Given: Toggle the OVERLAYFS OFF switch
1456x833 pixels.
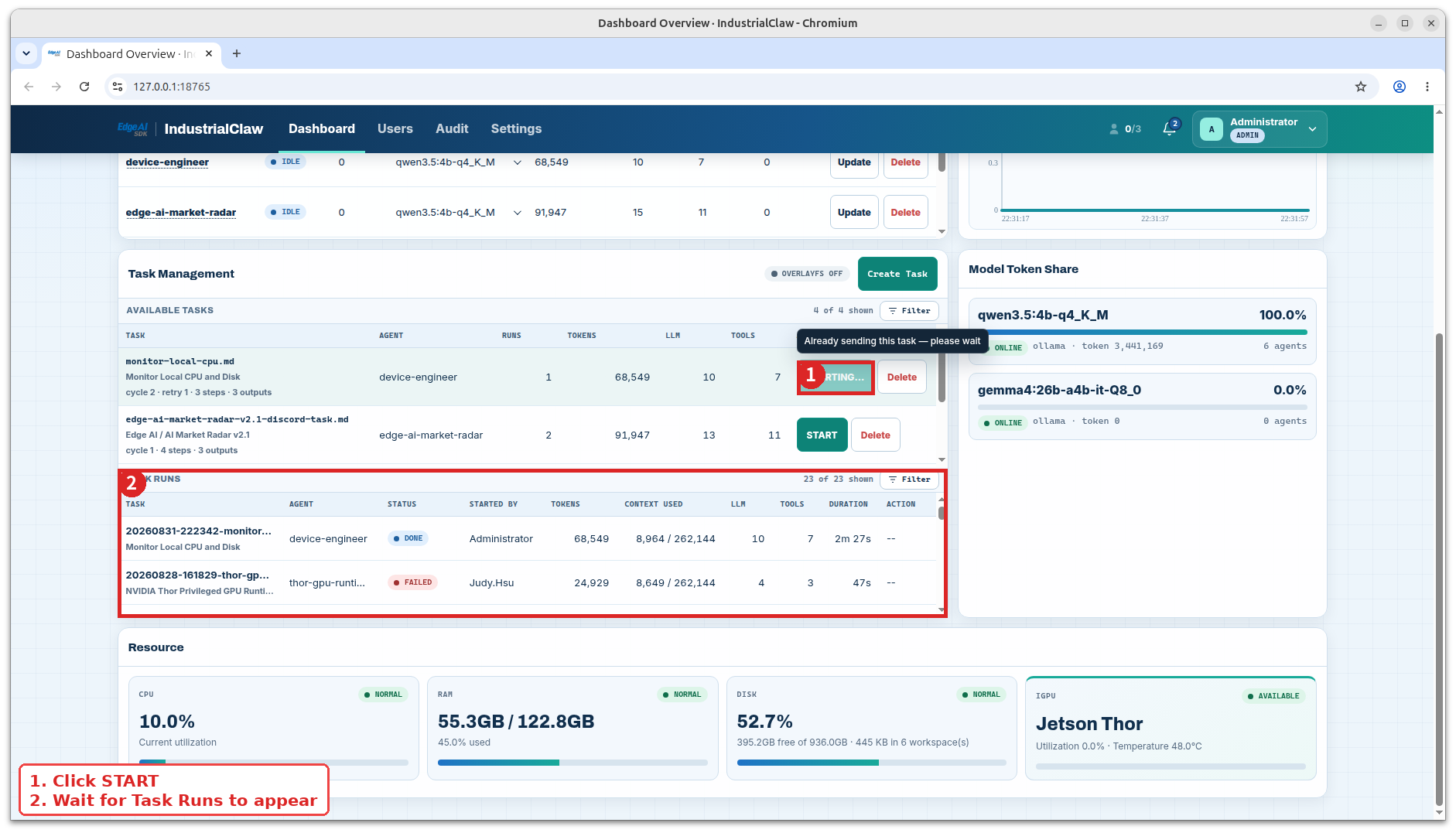Looking at the screenshot, I should tap(807, 274).
